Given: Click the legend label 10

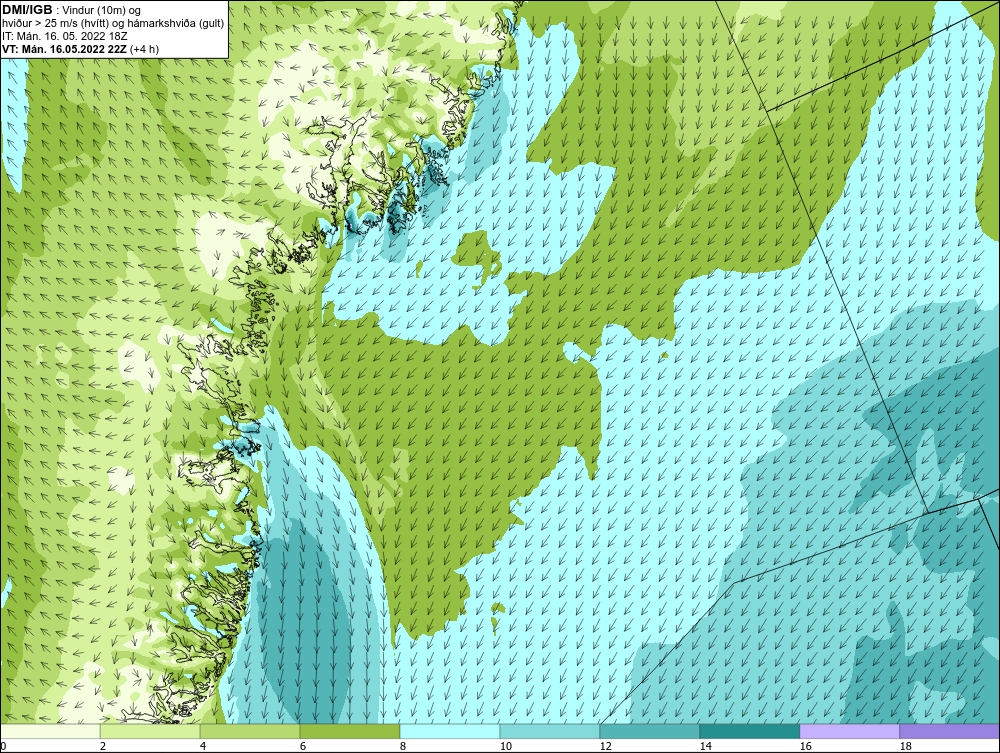Looking at the screenshot, I should 506,746.
